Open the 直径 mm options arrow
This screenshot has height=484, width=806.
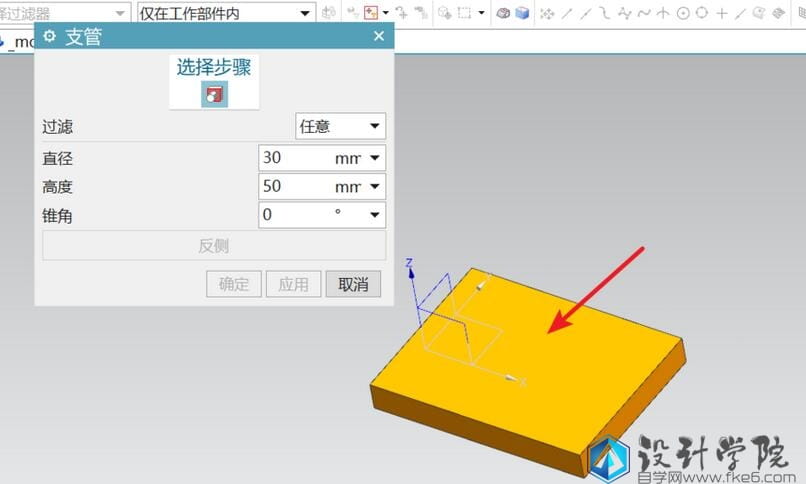pos(375,158)
